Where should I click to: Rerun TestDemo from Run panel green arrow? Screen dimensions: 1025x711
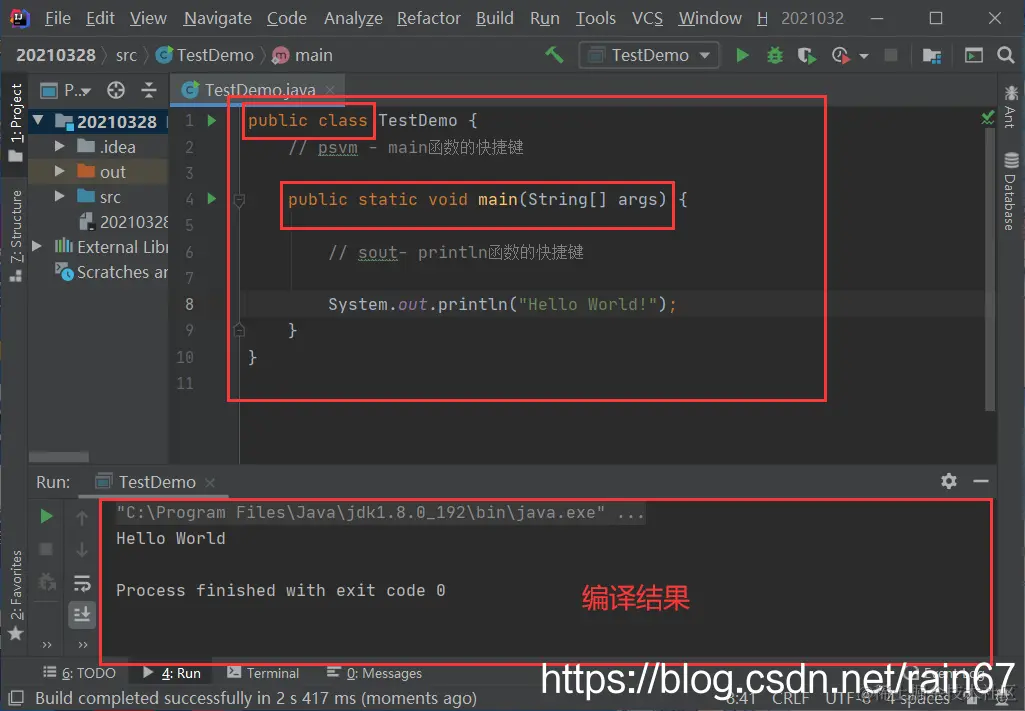click(x=46, y=516)
